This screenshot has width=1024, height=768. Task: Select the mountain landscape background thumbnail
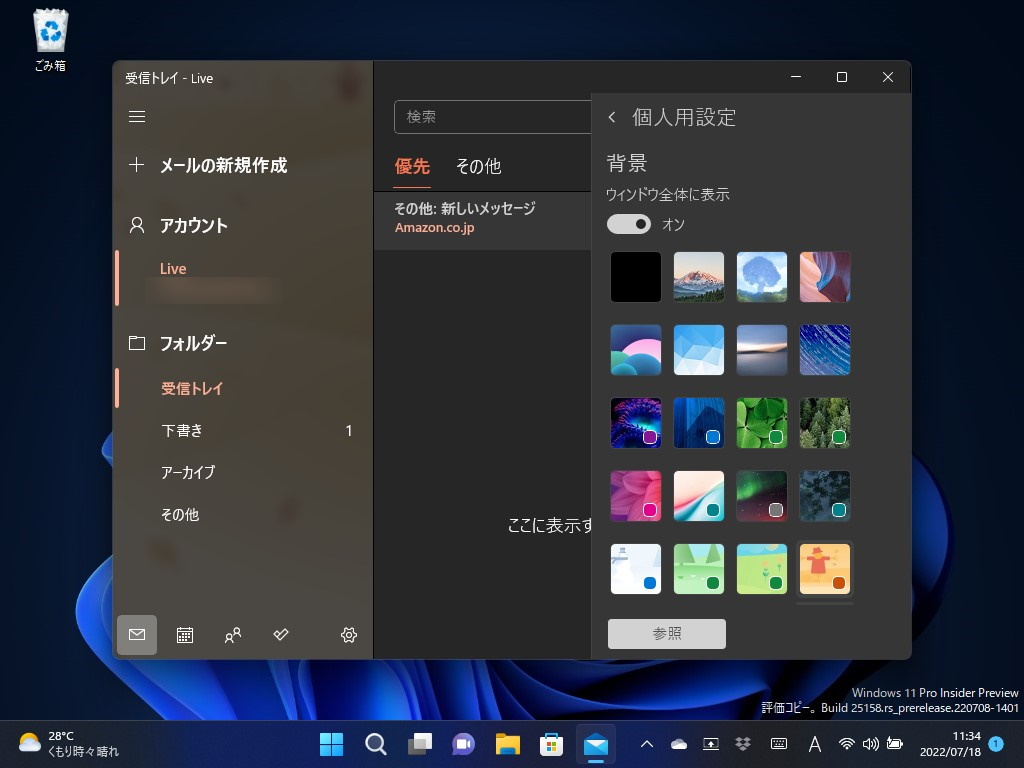698,277
